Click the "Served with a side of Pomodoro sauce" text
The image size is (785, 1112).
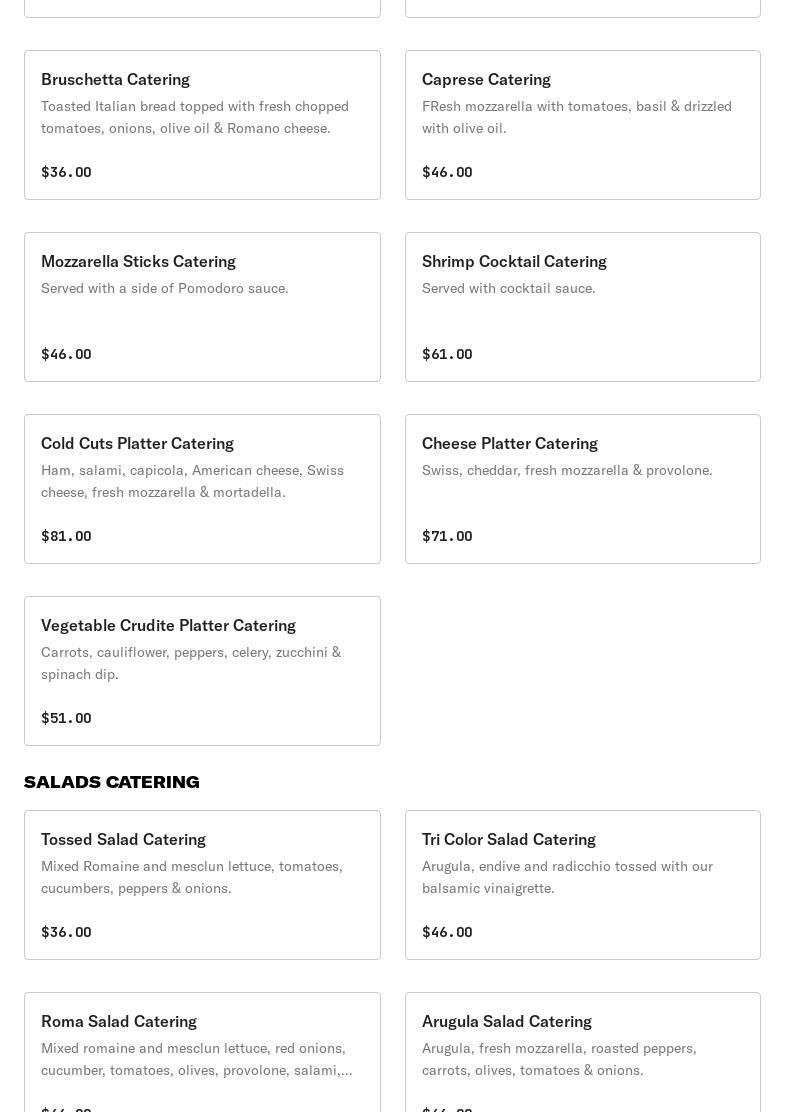(165, 288)
